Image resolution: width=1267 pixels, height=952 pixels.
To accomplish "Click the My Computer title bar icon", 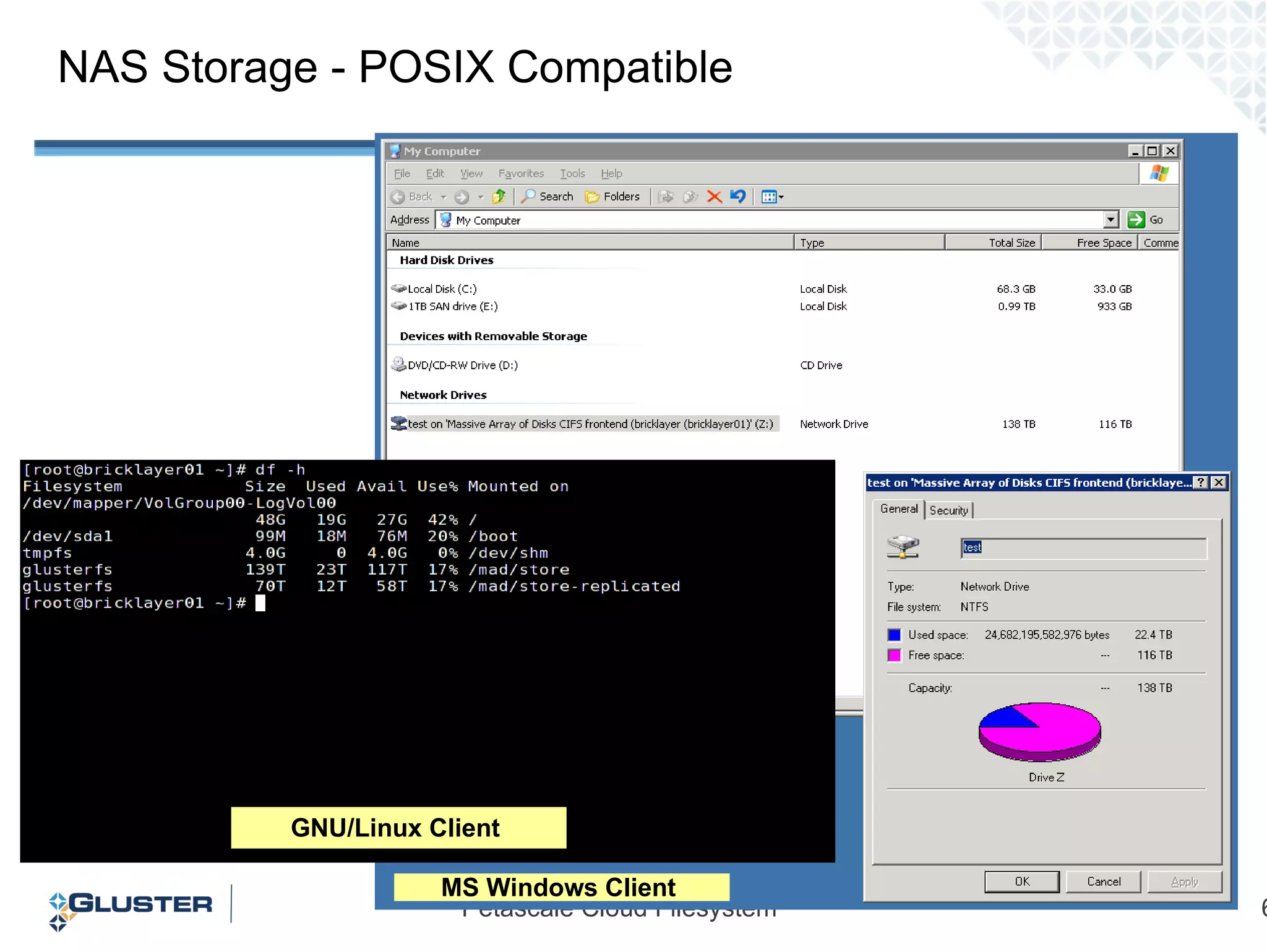I will (x=395, y=151).
